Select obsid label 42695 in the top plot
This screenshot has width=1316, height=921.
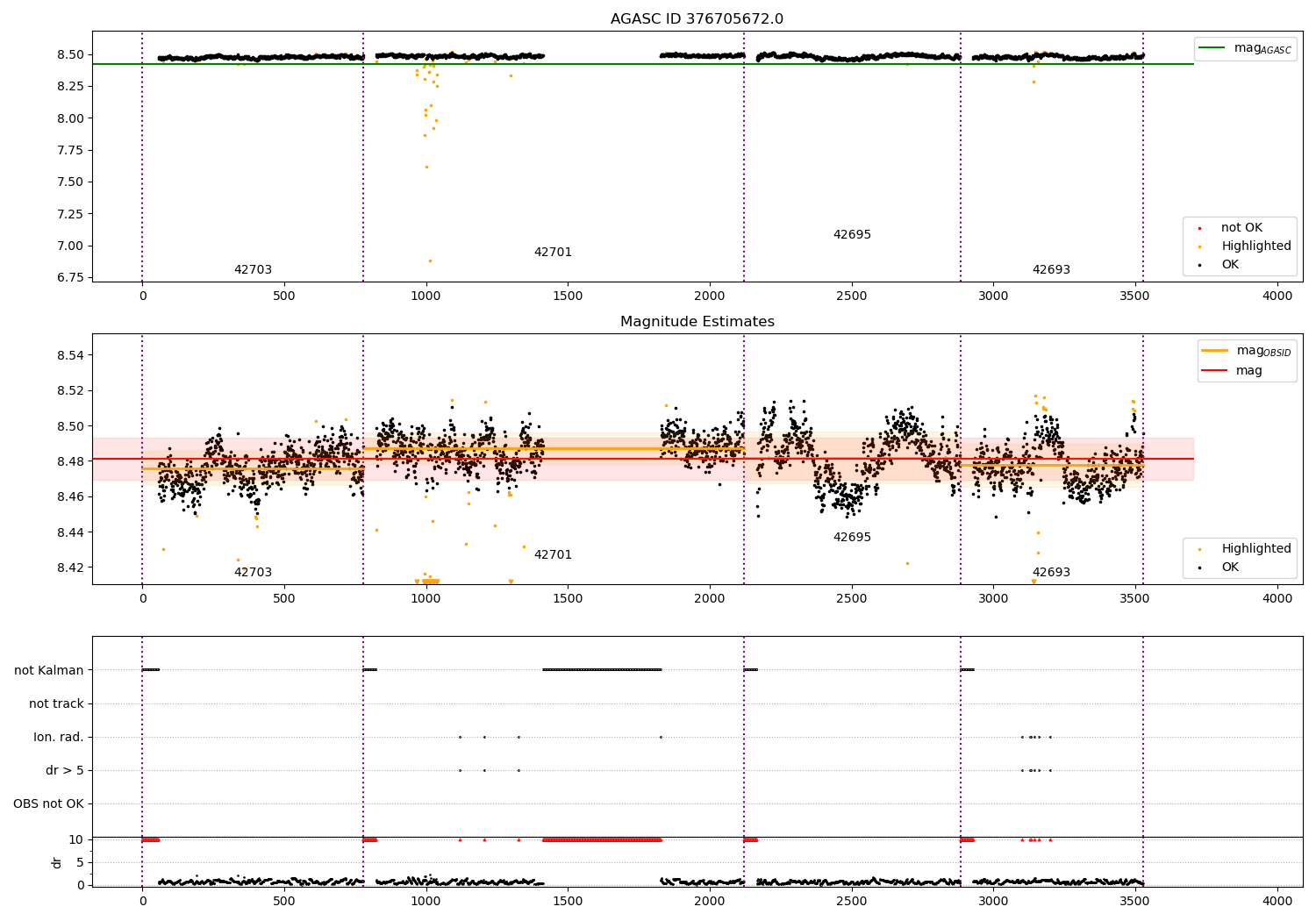click(x=852, y=235)
